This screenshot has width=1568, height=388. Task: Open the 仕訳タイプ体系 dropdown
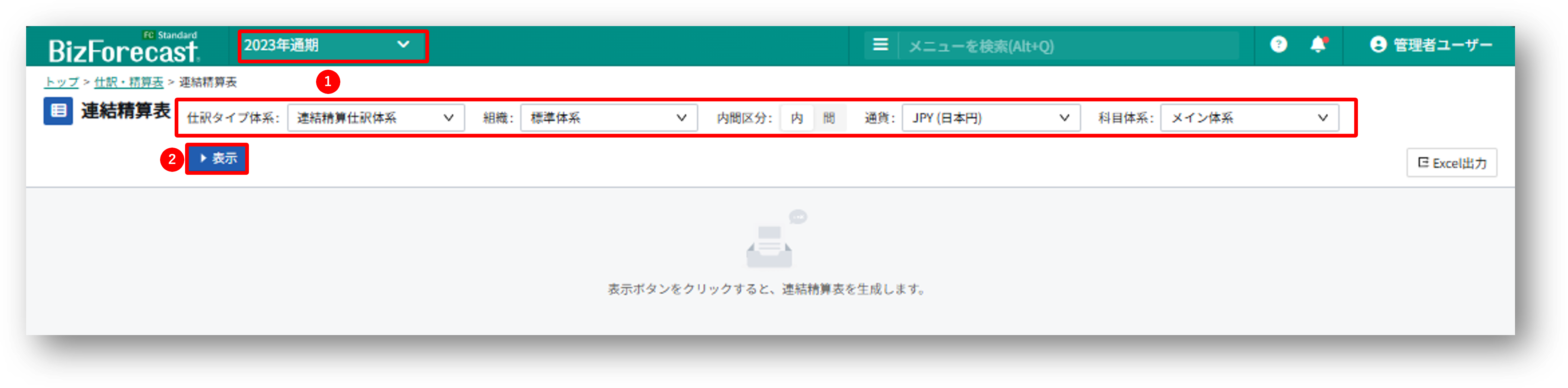coord(375,118)
